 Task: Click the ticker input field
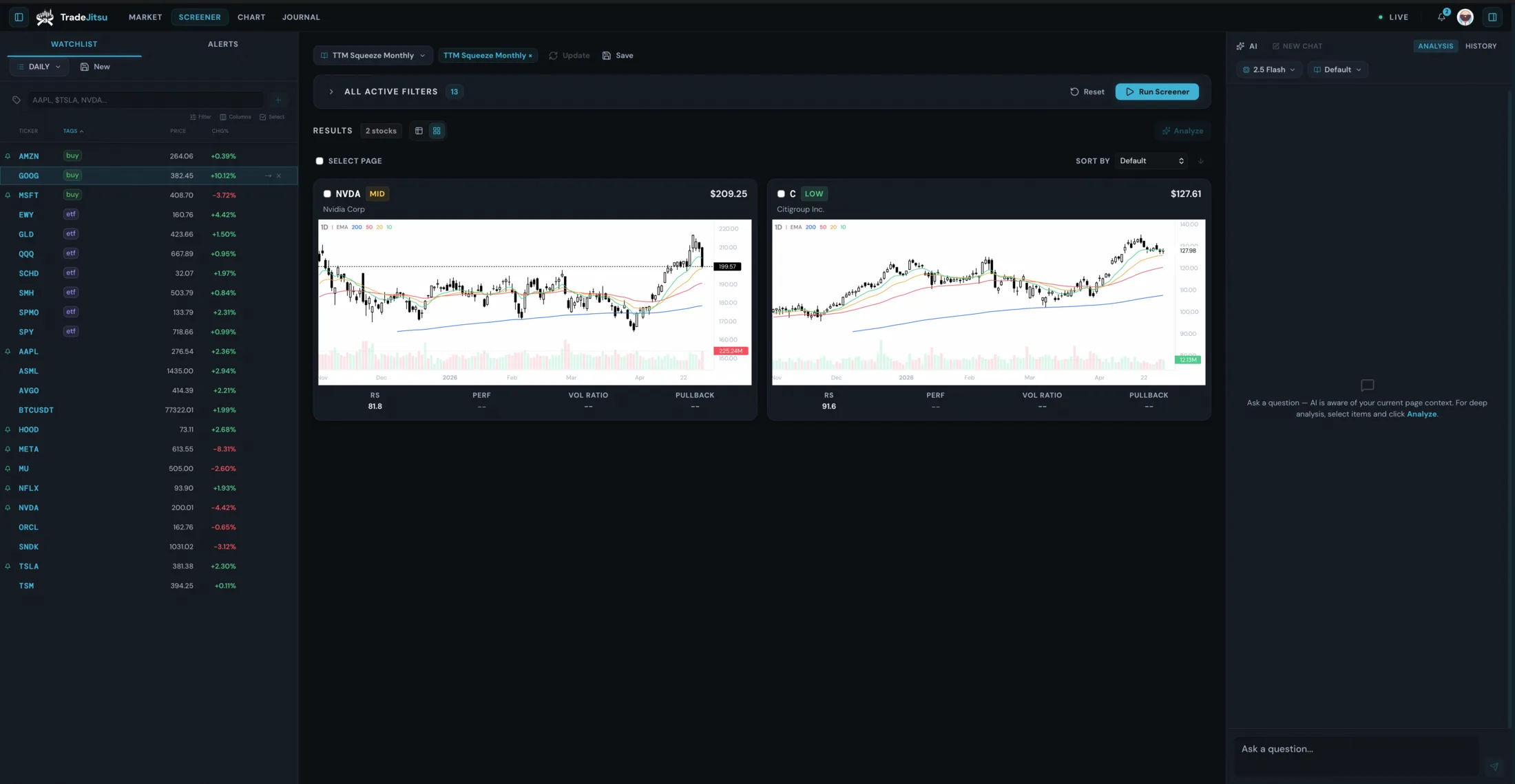(147, 100)
